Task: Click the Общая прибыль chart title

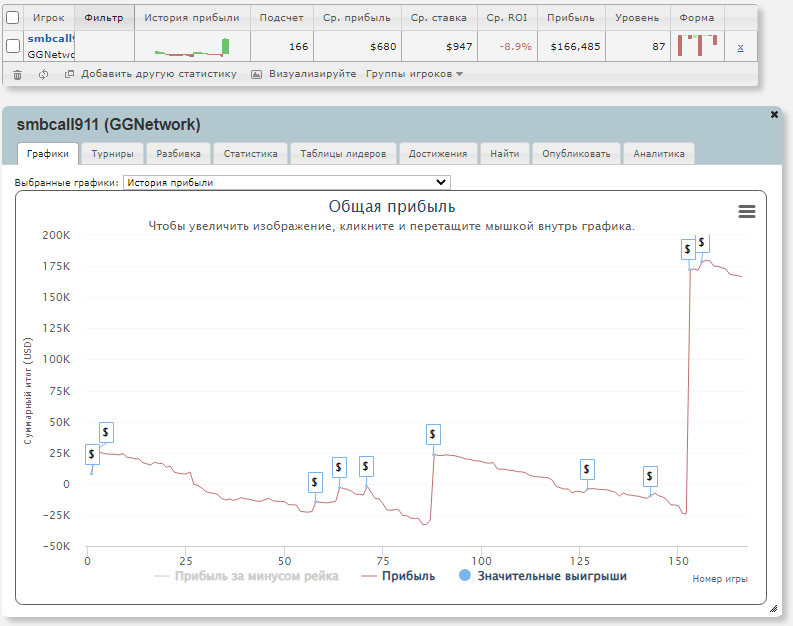Action: pos(392,206)
